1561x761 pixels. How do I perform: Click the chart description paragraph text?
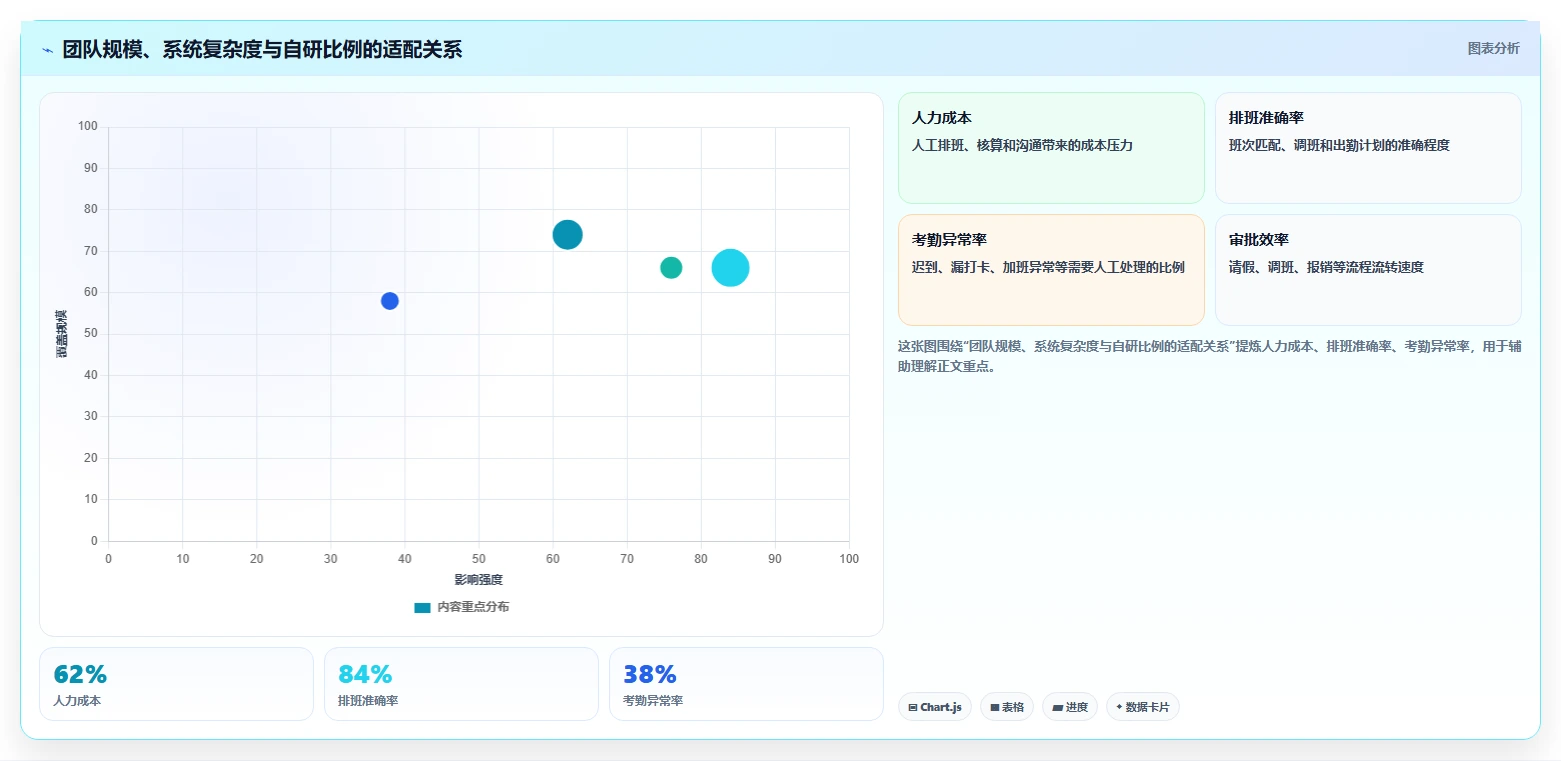(1209, 356)
